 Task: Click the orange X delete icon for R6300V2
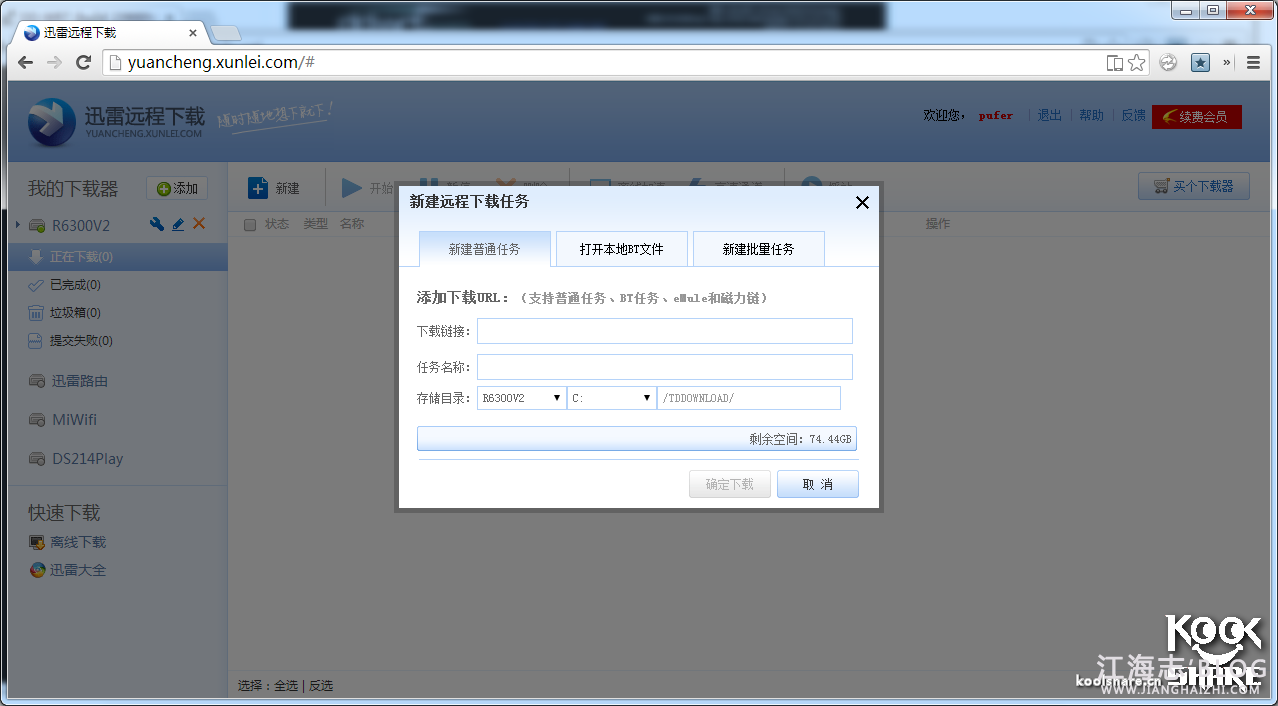point(199,224)
